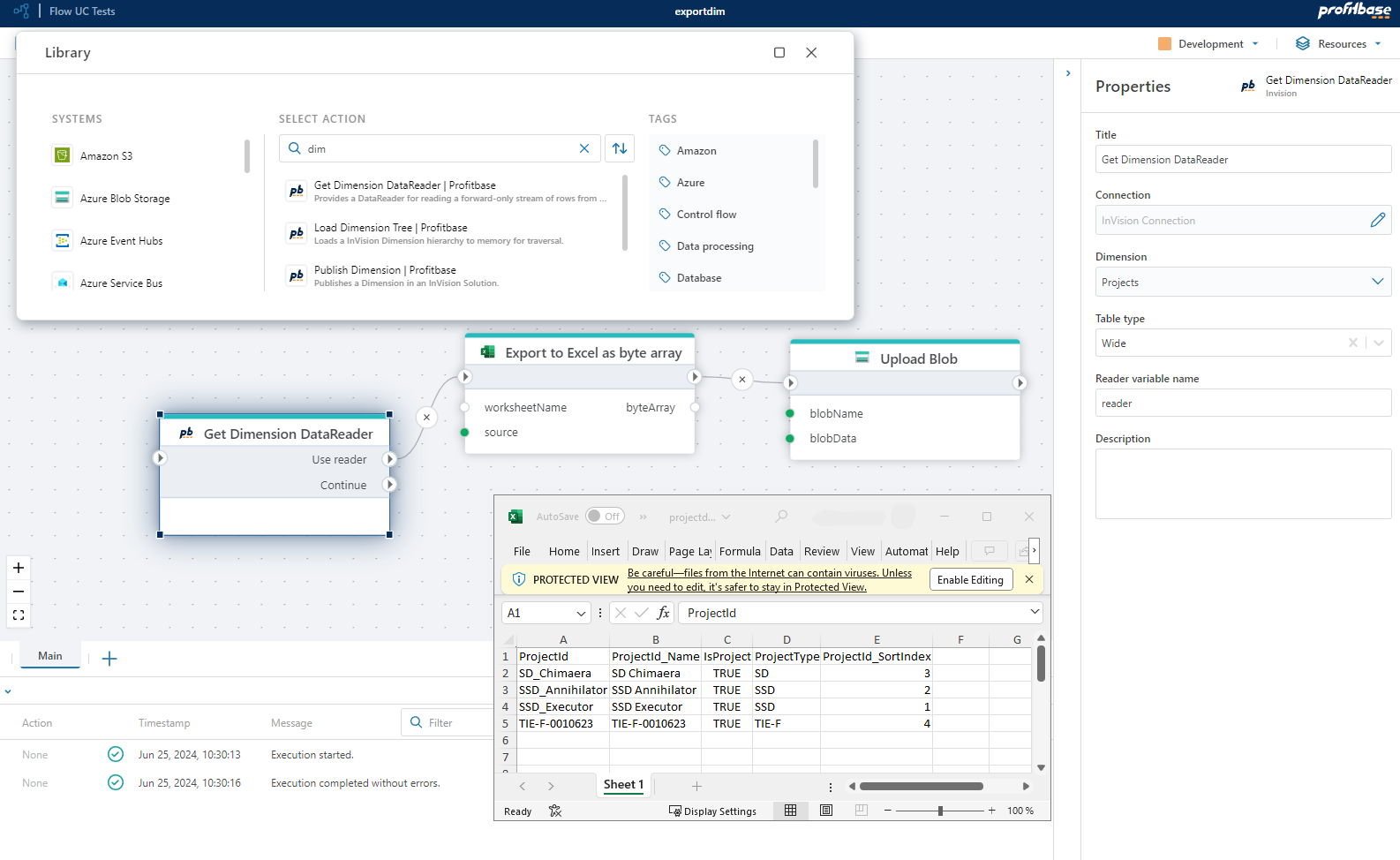Image resolution: width=1400 pixels, height=860 pixels.
Task: Open the Dimension dropdown showing Projects
Action: 1377,282
